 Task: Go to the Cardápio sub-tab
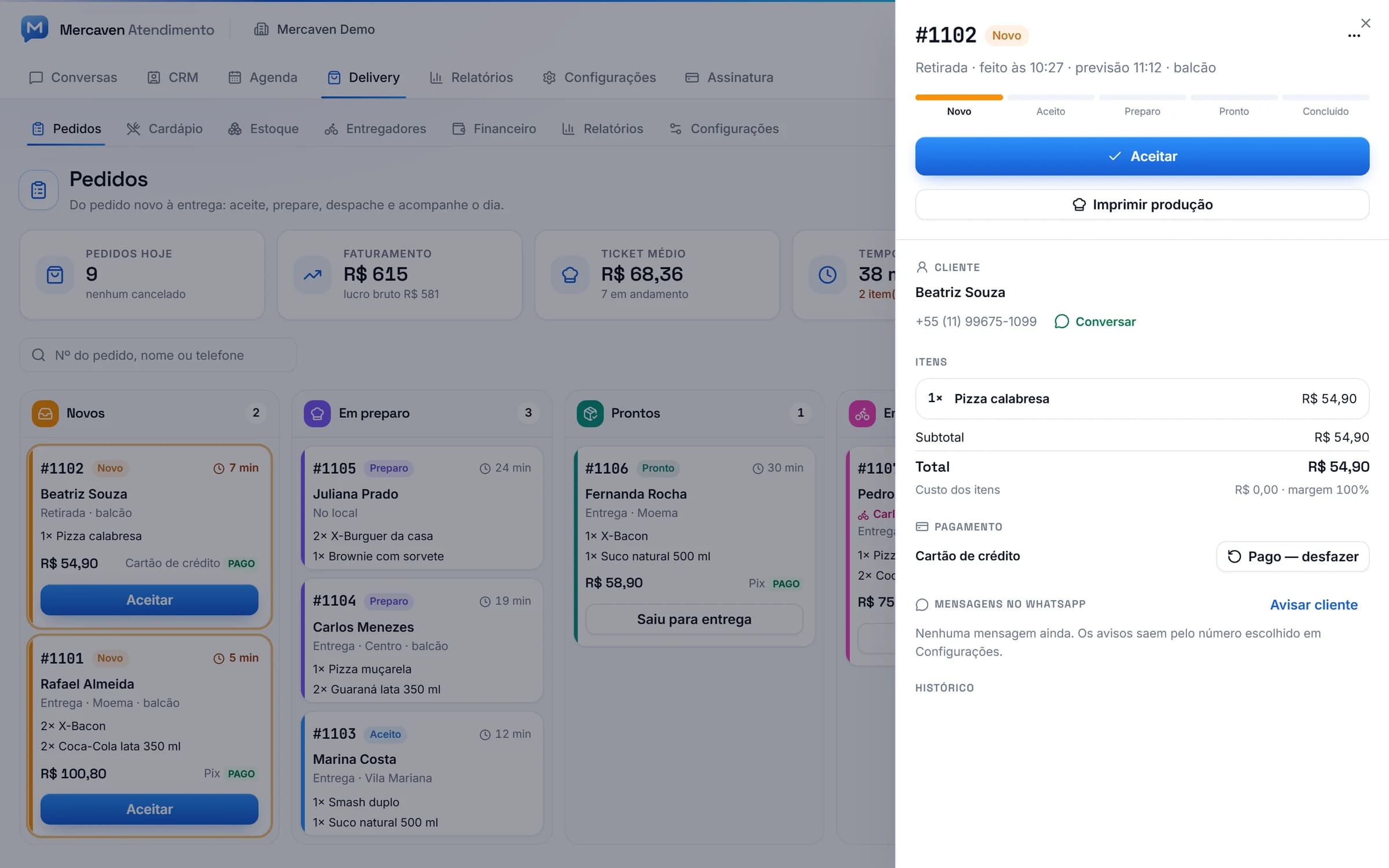click(164, 128)
